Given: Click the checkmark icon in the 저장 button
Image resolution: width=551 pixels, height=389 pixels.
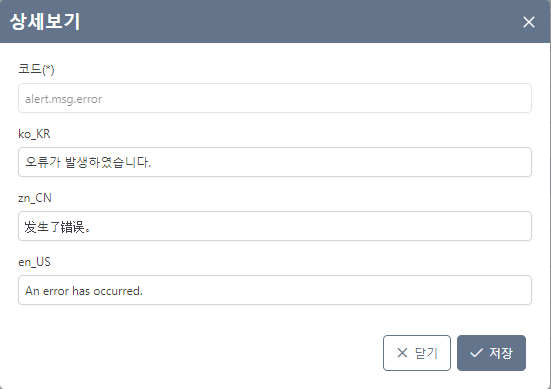Looking at the screenshot, I should [x=476, y=353].
